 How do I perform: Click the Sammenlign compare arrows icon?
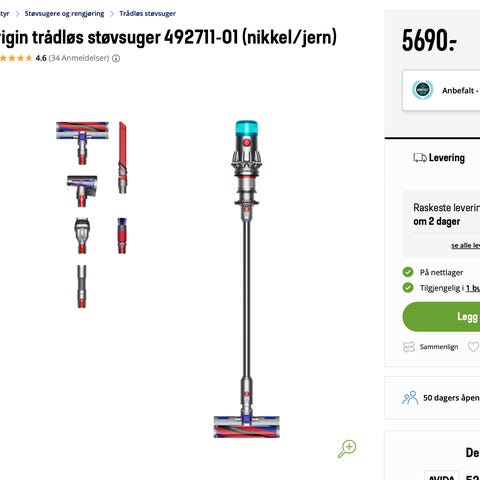[x=409, y=347]
